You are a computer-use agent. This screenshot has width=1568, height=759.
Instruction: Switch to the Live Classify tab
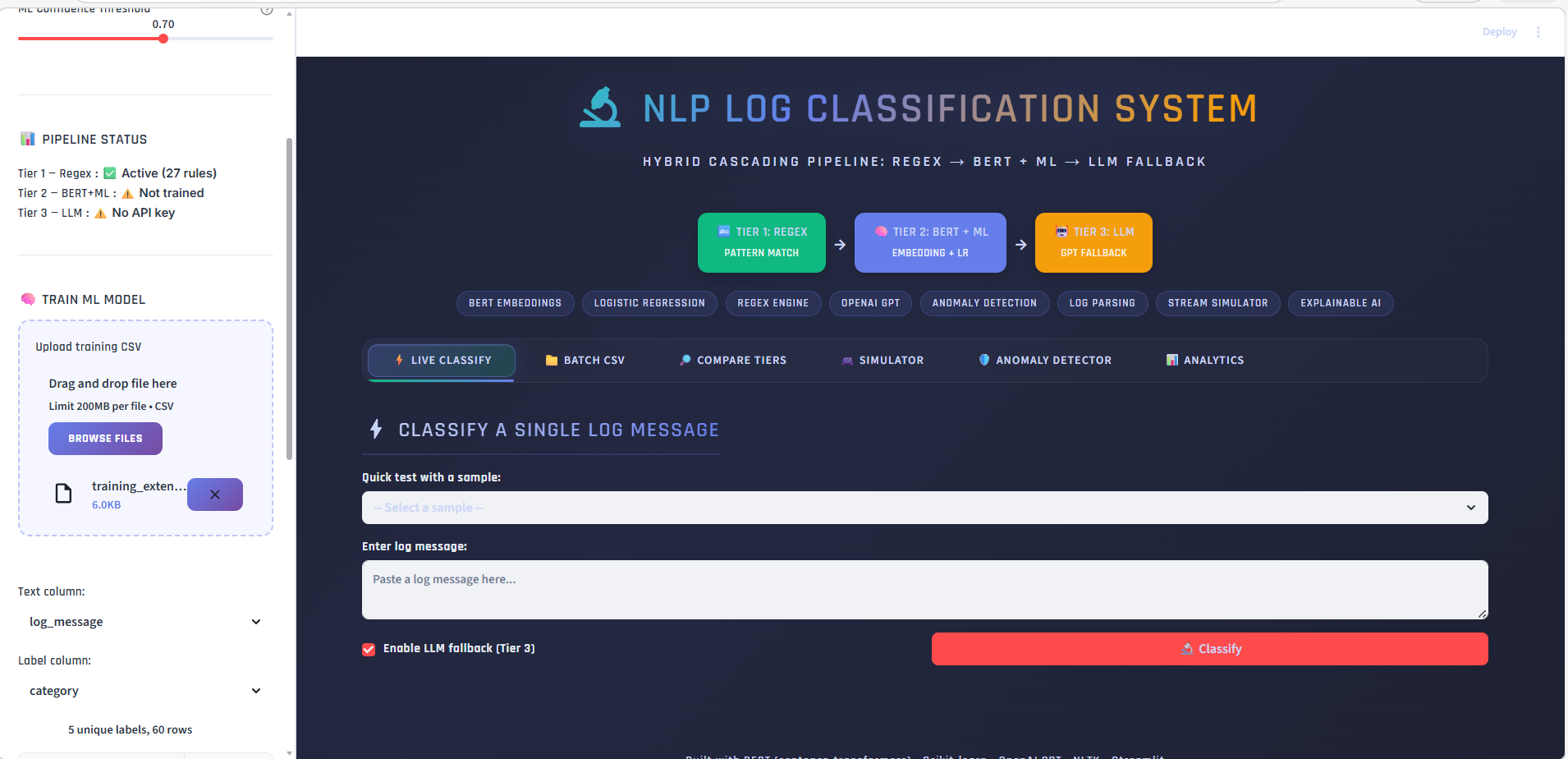(x=442, y=361)
